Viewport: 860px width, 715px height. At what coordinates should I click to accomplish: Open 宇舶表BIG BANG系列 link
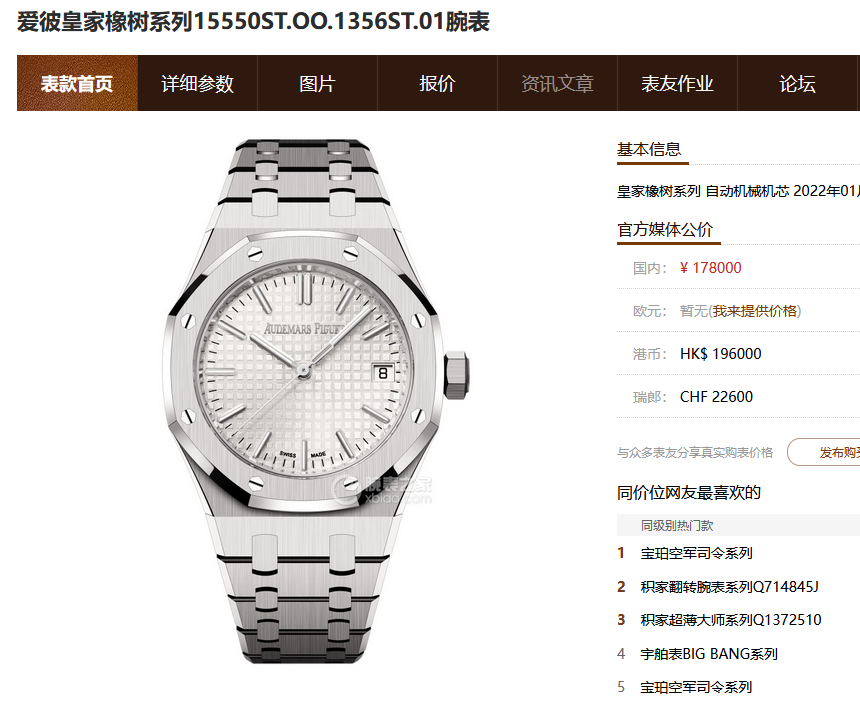coord(709,654)
